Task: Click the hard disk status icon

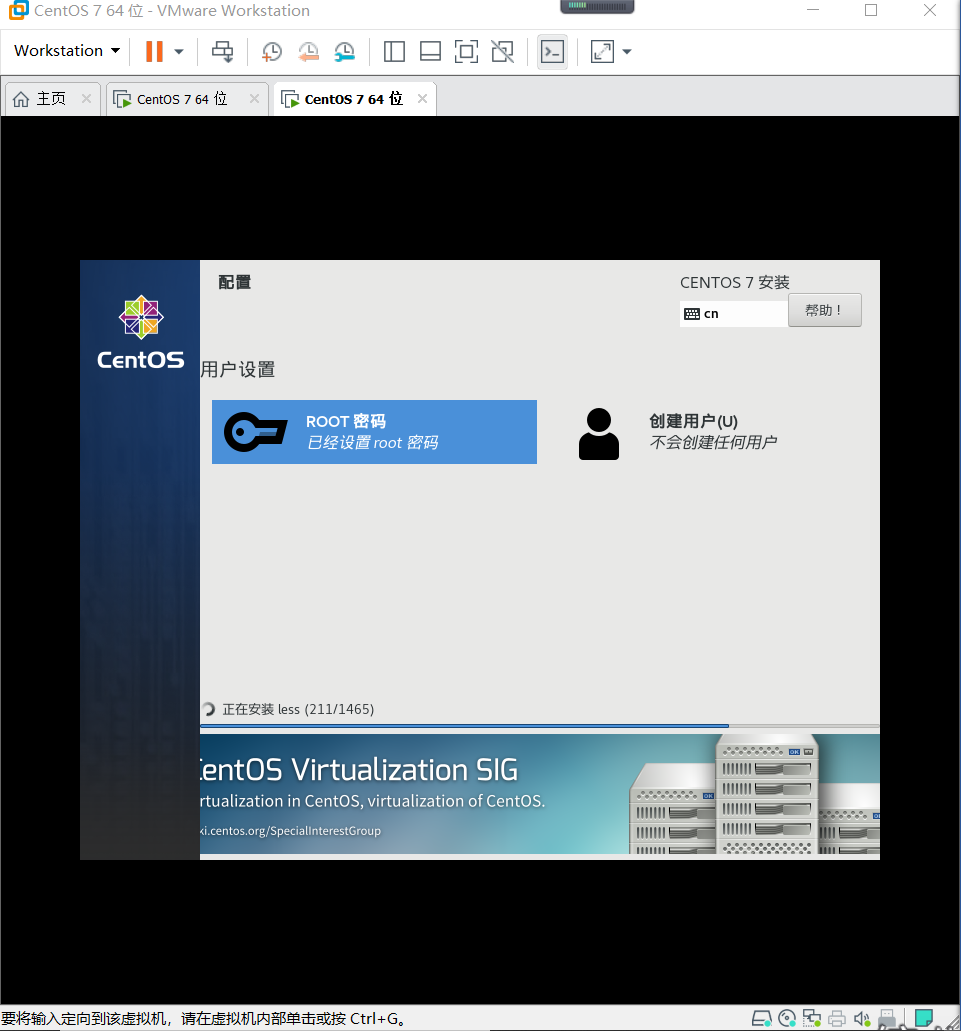Action: click(762, 1019)
